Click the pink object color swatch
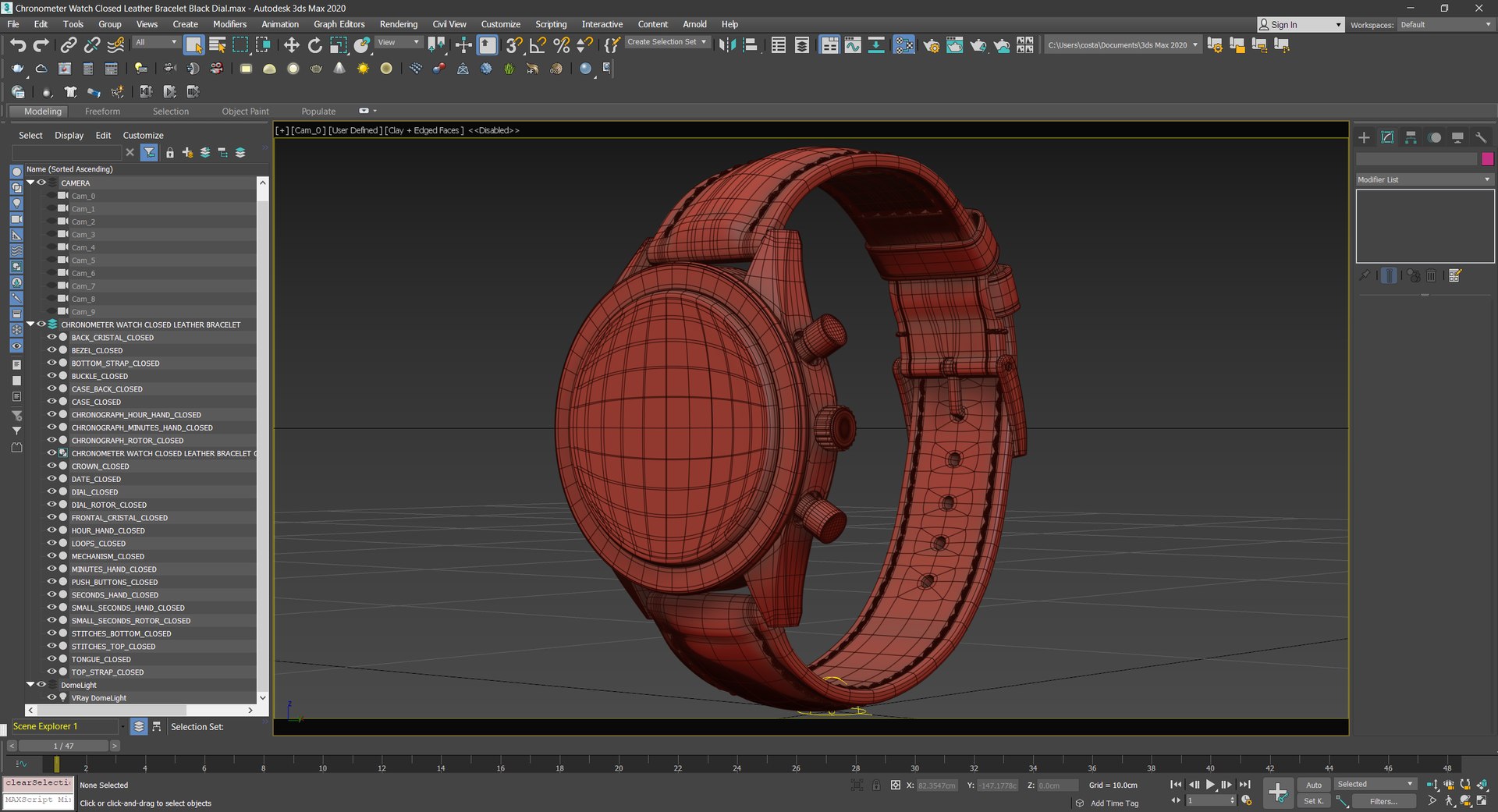The height and width of the screenshot is (812, 1498). (1487, 159)
